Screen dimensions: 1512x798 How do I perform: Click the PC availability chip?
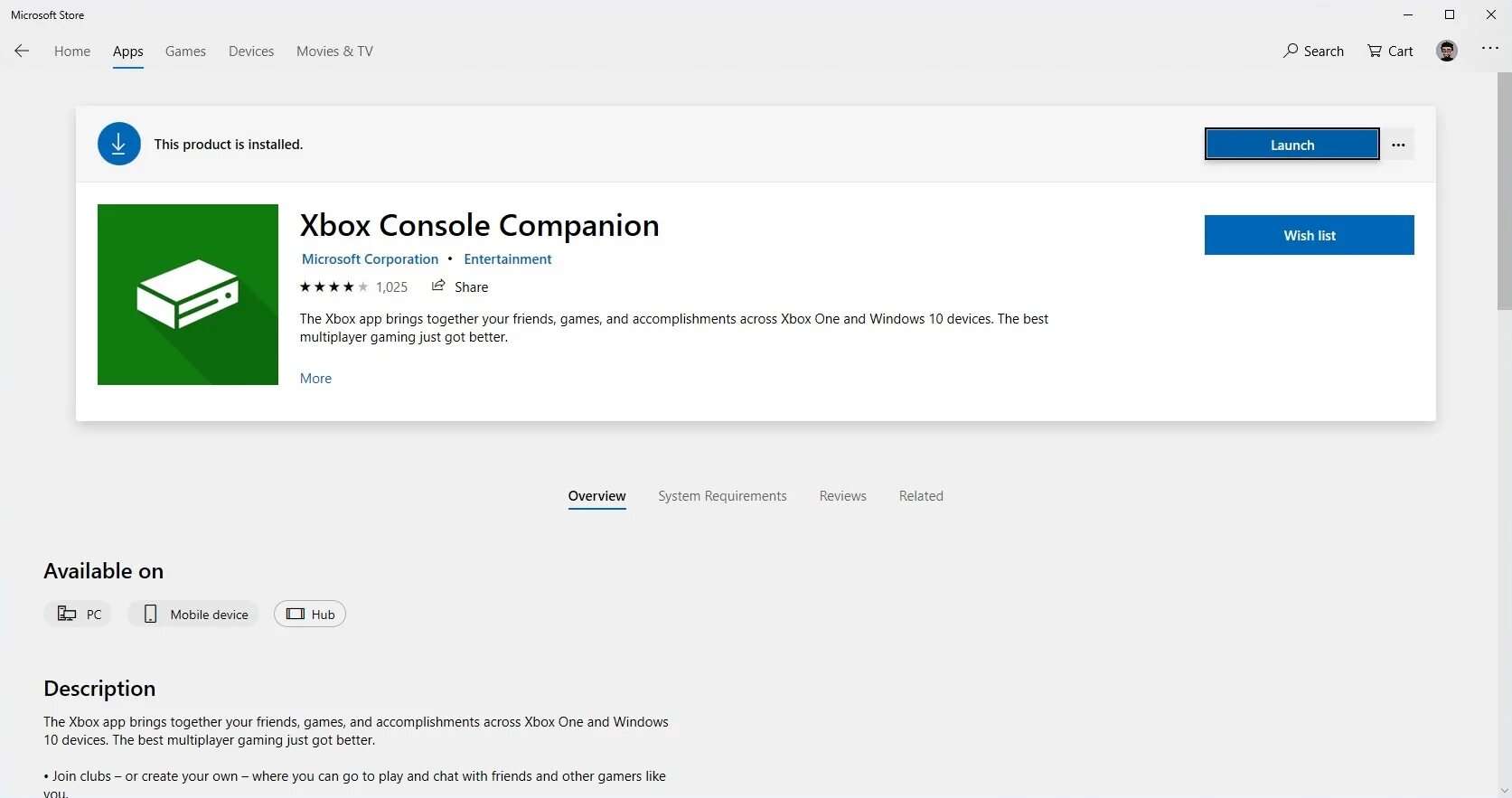78,614
